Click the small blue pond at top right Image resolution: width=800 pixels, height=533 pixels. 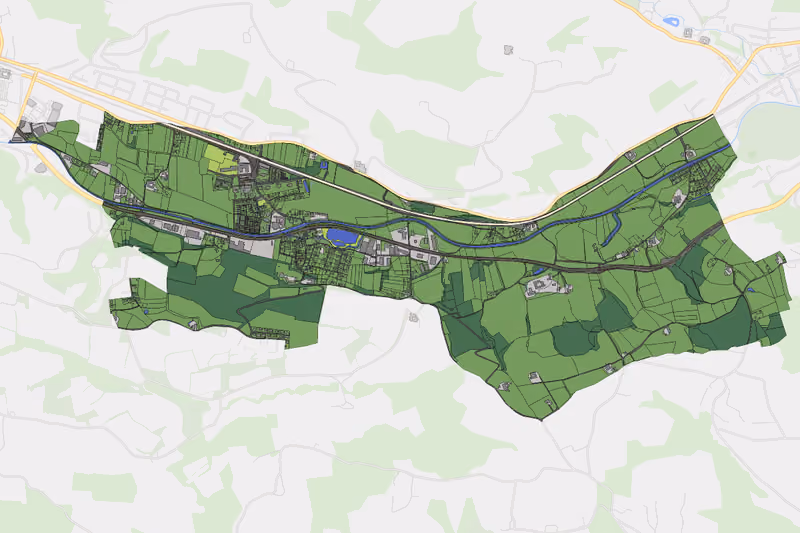click(669, 21)
